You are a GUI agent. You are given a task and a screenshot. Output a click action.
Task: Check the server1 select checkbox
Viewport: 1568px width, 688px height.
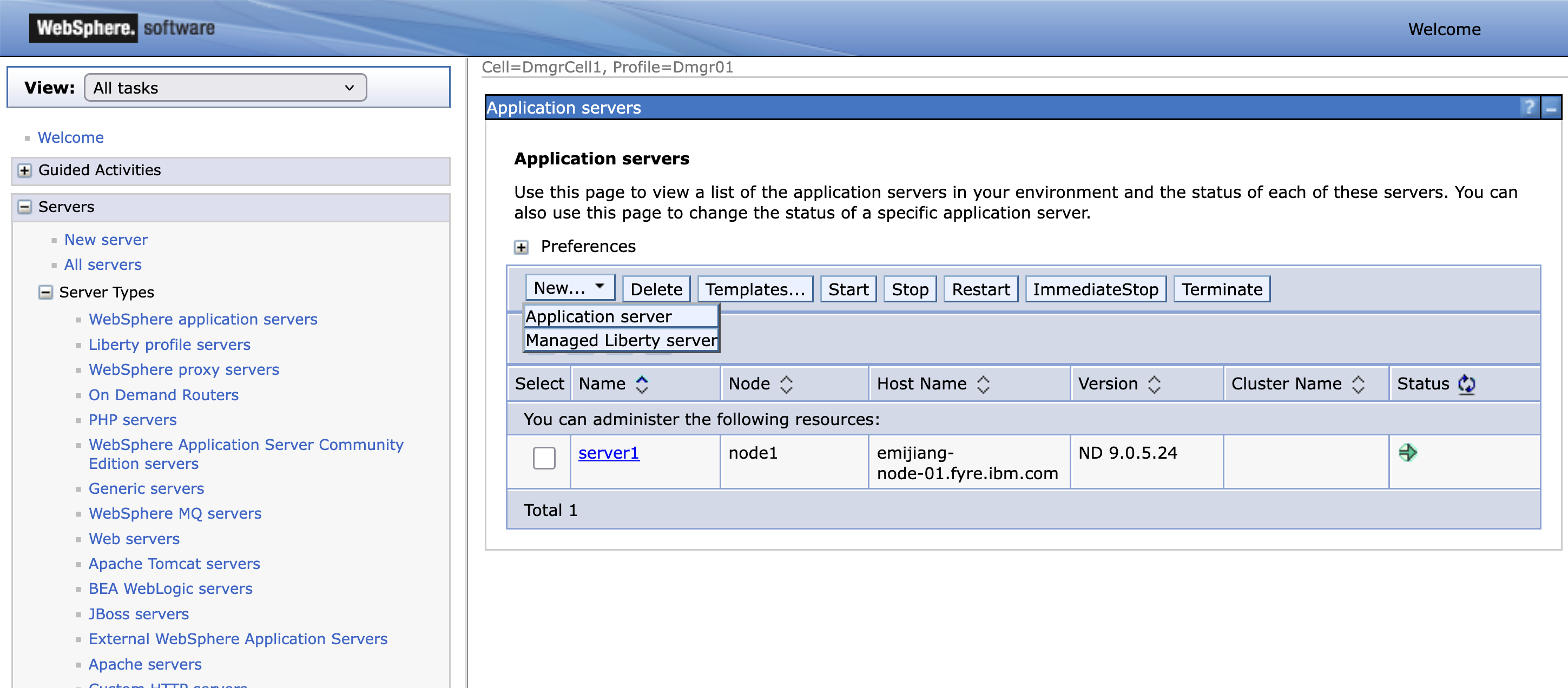tap(544, 458)
